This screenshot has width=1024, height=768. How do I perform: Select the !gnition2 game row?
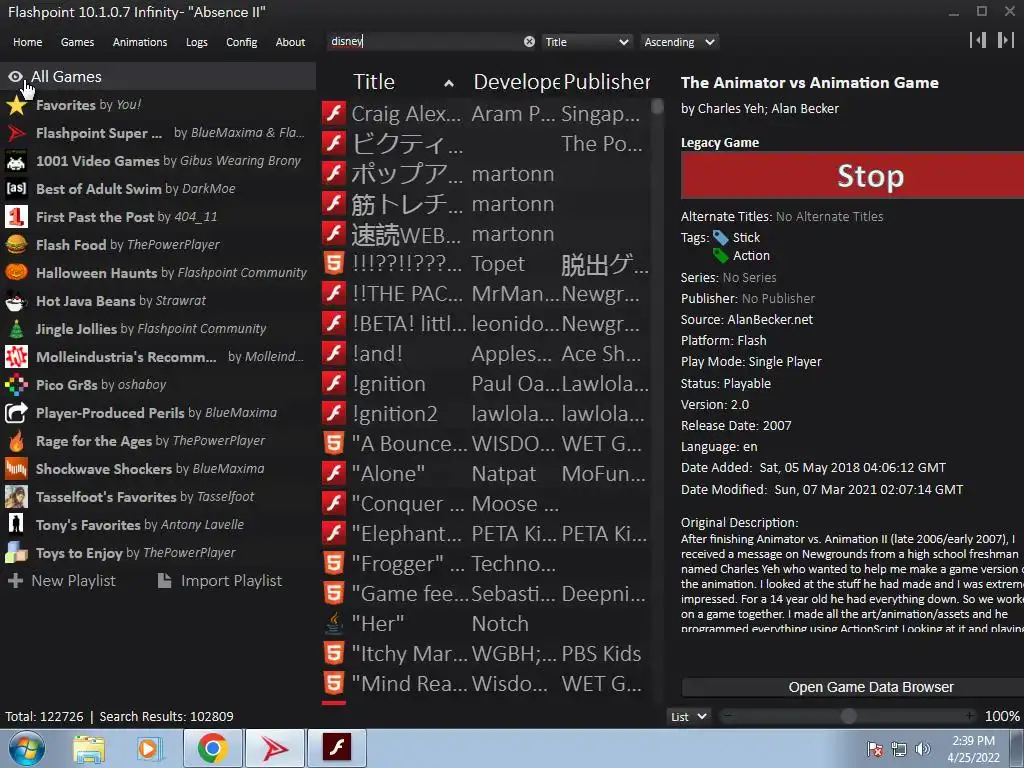tap(485, 413)
